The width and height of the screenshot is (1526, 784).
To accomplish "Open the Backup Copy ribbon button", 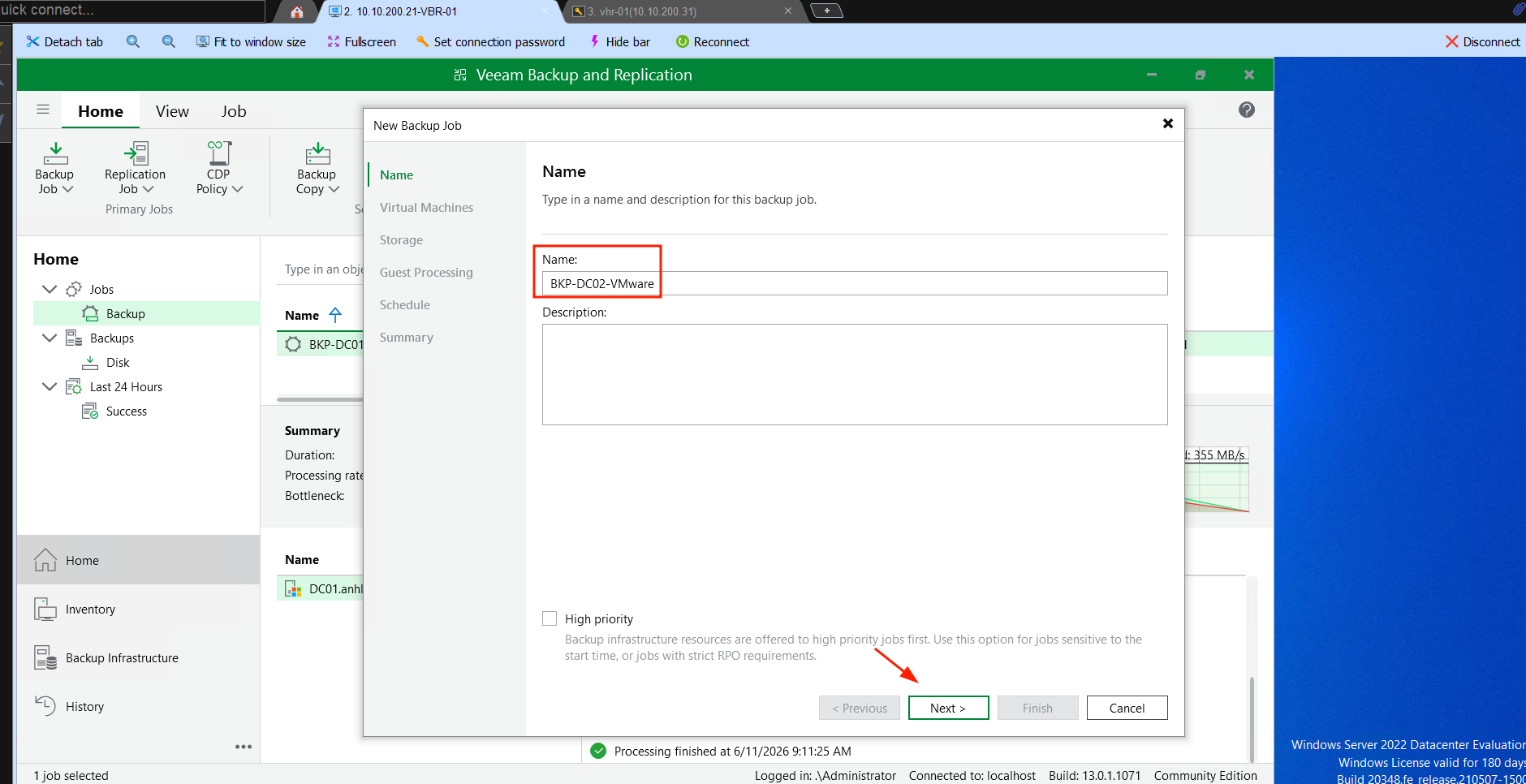I will pyautogui.click(x=317, y=169).
